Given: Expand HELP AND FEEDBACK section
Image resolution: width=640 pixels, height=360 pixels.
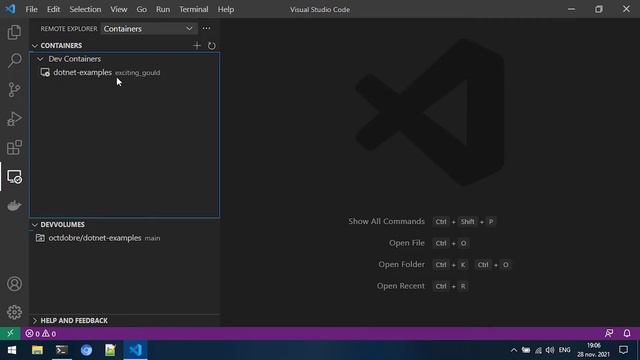Looking at the screenshot, I should coord(35,321).
